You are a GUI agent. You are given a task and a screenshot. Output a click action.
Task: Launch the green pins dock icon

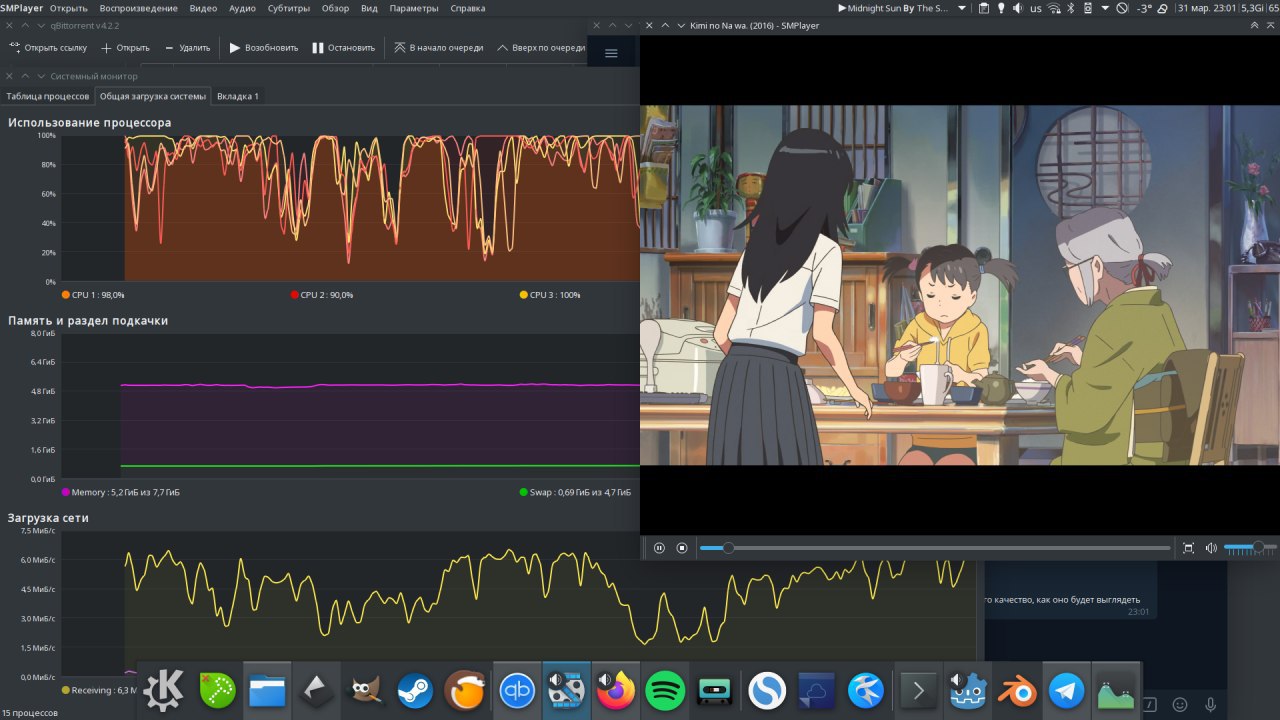click(x=217, y=690)
